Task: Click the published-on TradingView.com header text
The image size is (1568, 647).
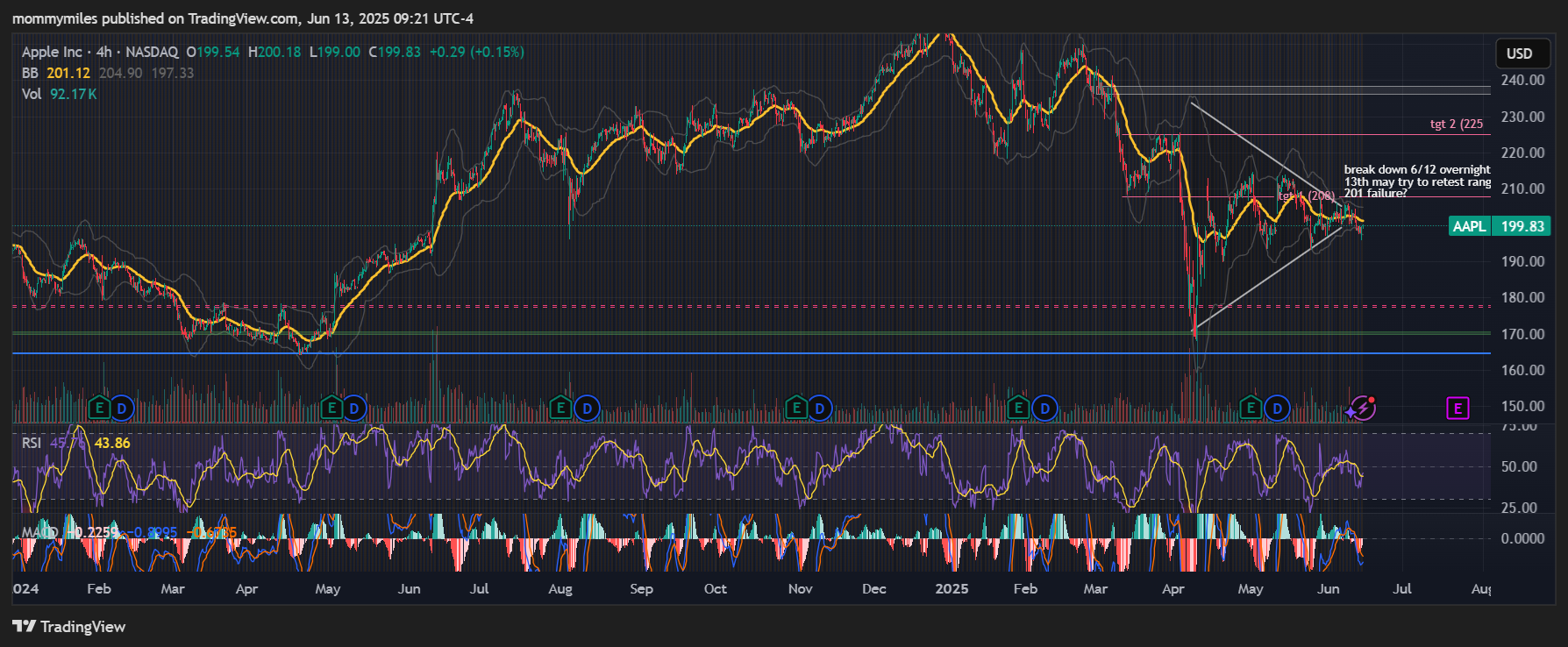Action: (242, 18)
